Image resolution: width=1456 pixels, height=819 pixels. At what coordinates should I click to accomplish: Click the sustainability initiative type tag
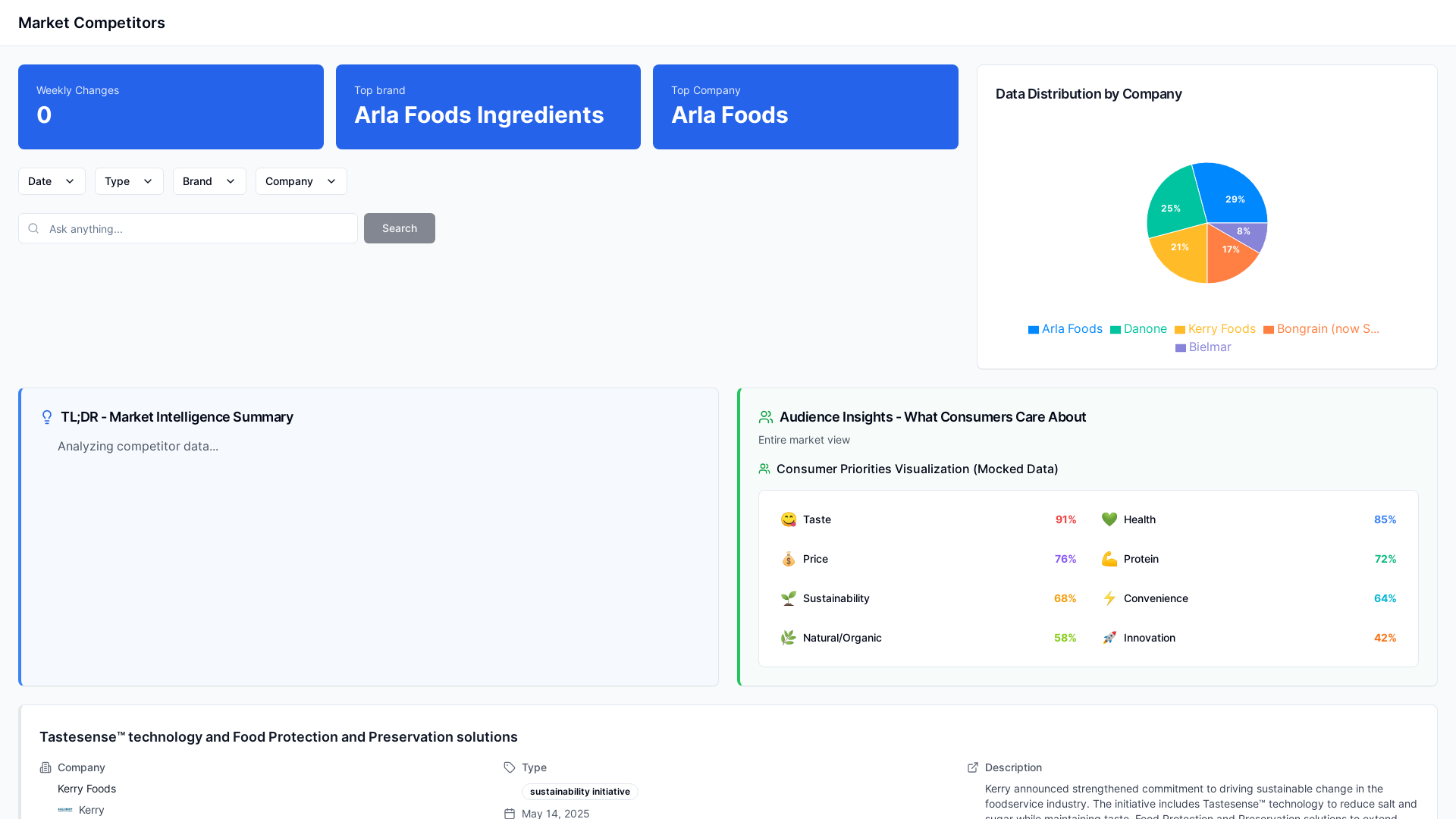point(580,792)
